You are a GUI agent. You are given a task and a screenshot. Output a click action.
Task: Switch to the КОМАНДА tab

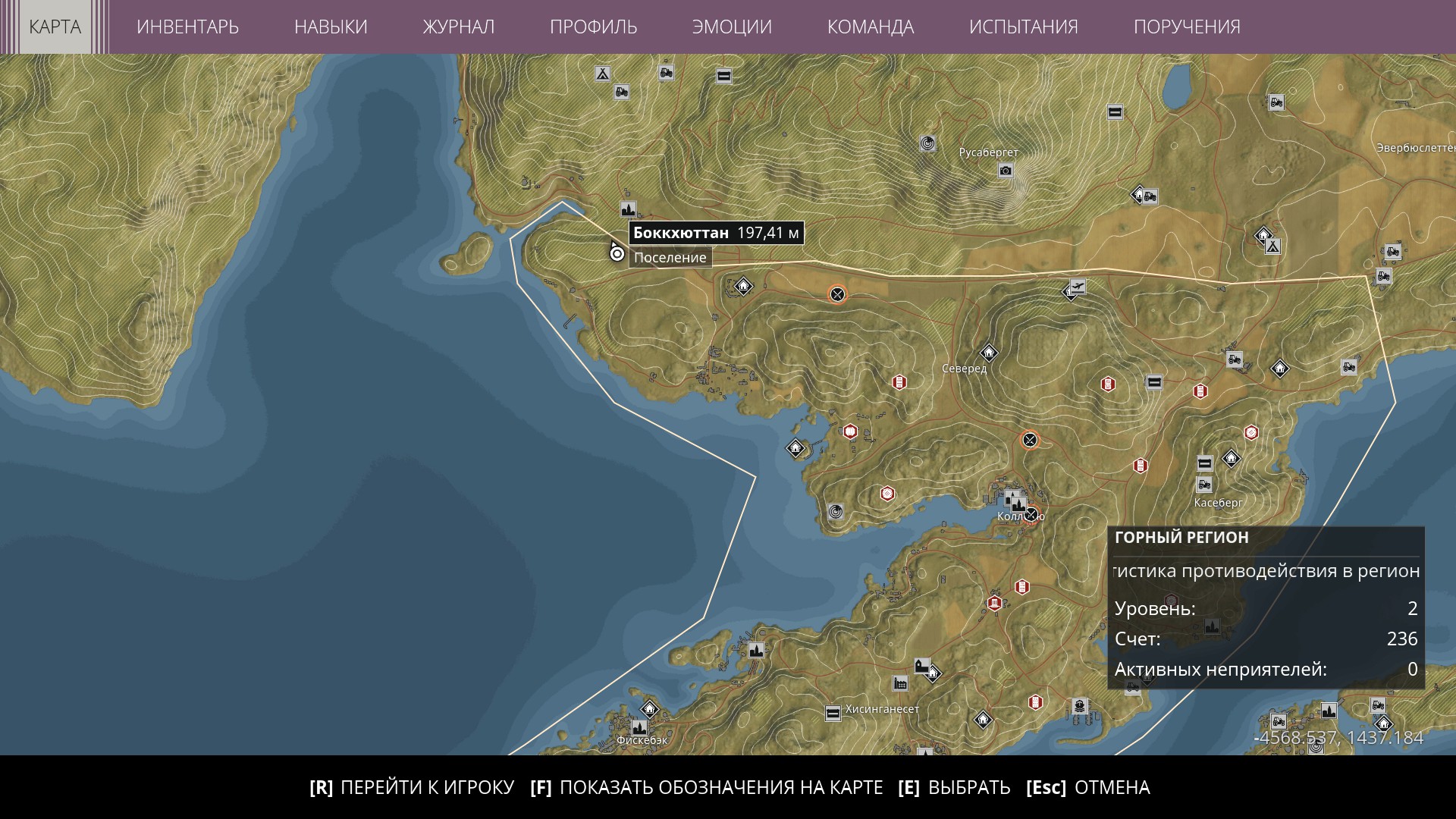pos(871,27)
